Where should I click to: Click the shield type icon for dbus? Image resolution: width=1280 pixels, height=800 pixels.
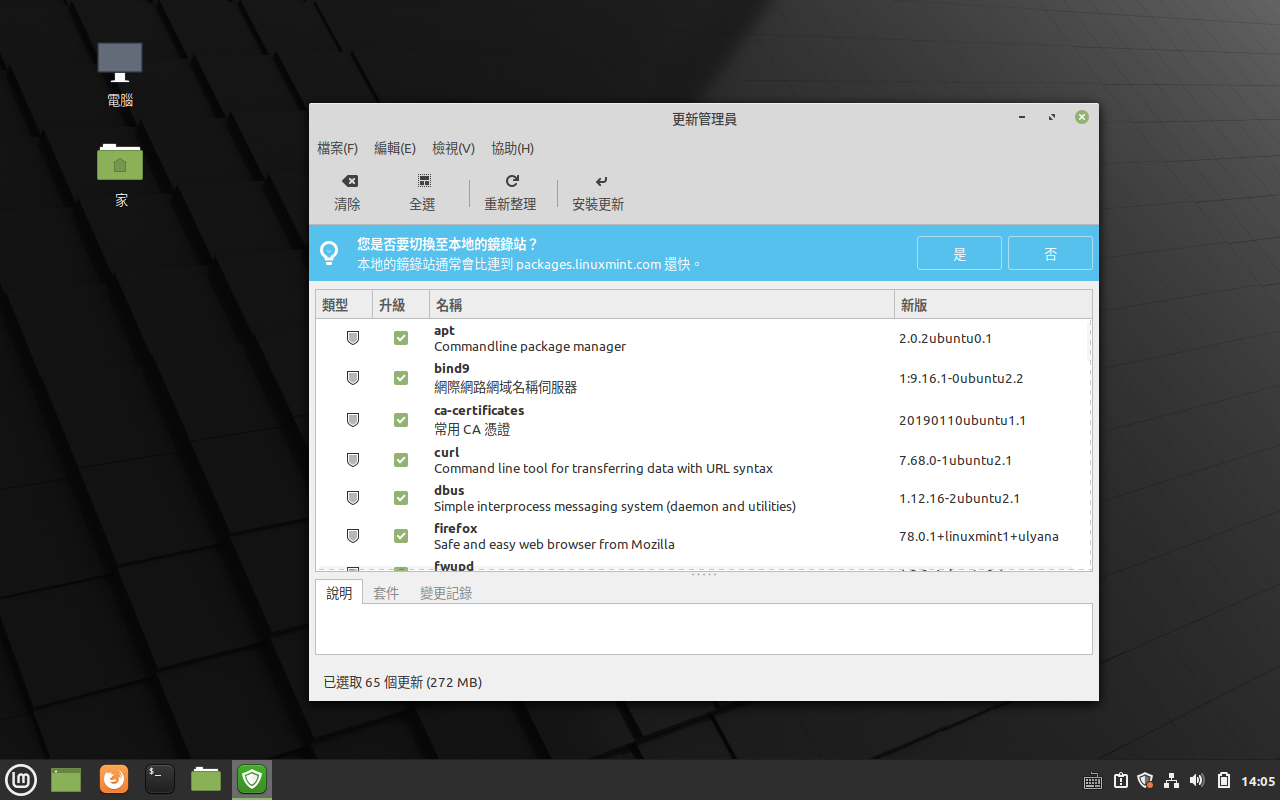click(x=352, y=498)
